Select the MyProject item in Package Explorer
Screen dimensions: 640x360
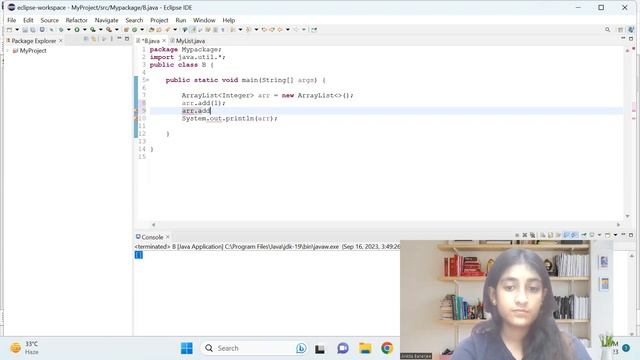click(x=33, y=51)
